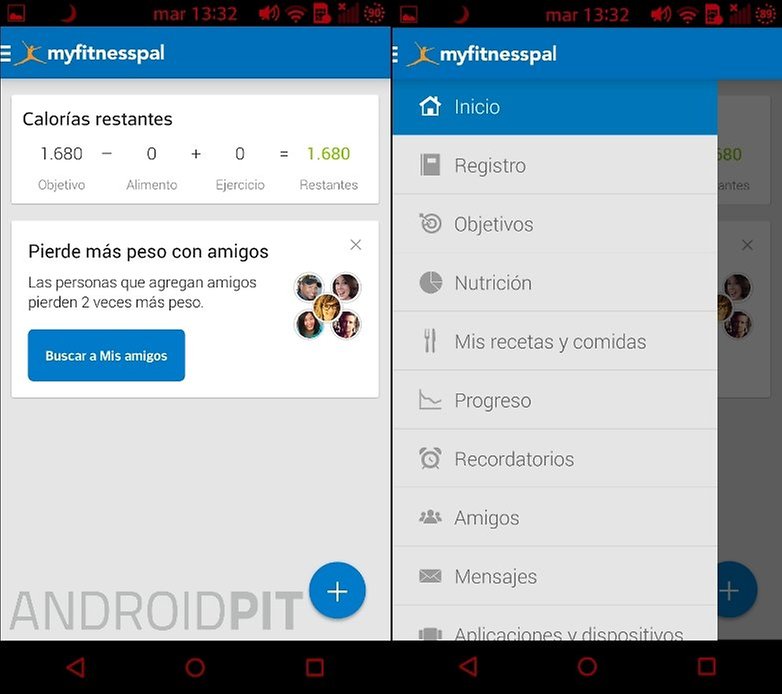
Task: Dismiss the 'Pierde más peso con amigos' card
Action: (356, 245)
